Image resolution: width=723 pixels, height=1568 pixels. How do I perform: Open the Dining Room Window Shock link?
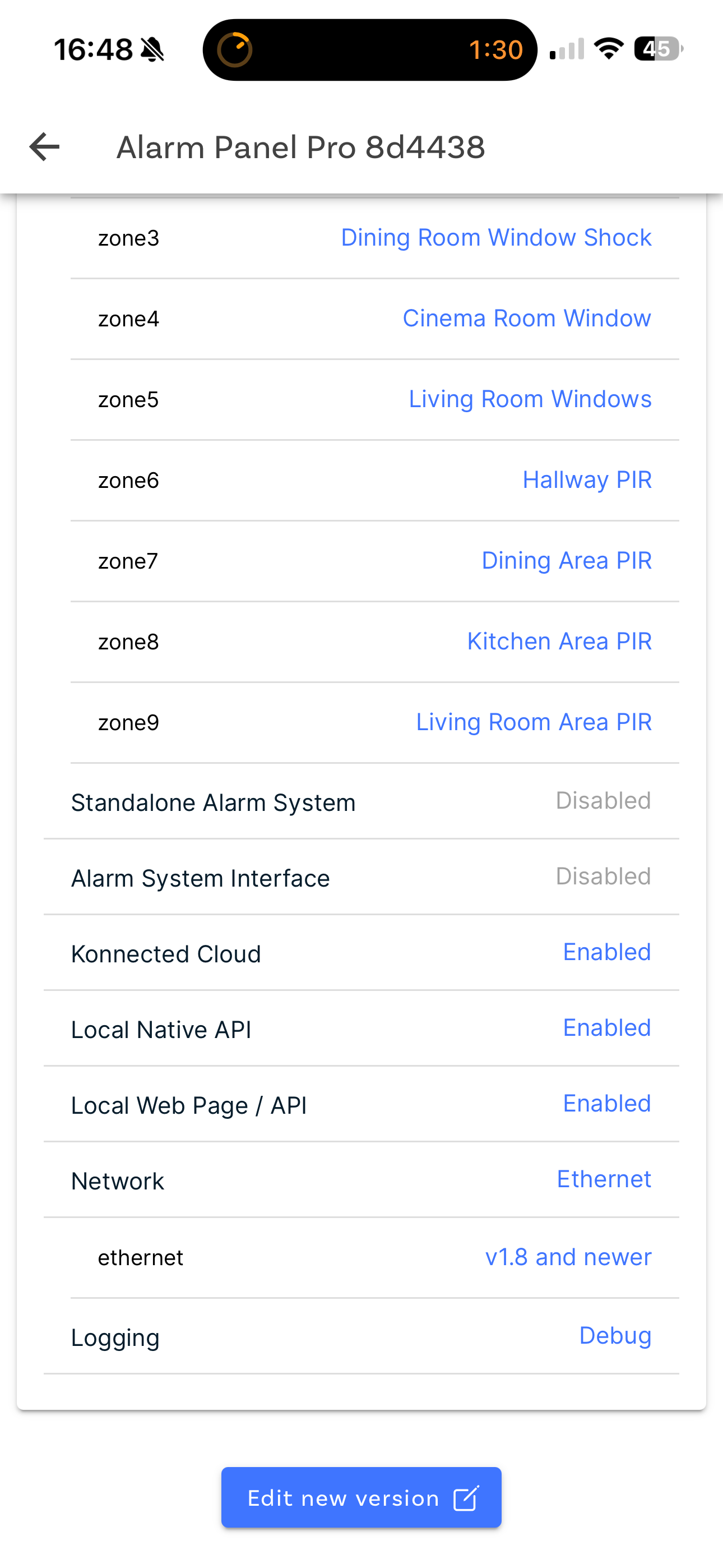pyautogui.click(x=495, y=237)
